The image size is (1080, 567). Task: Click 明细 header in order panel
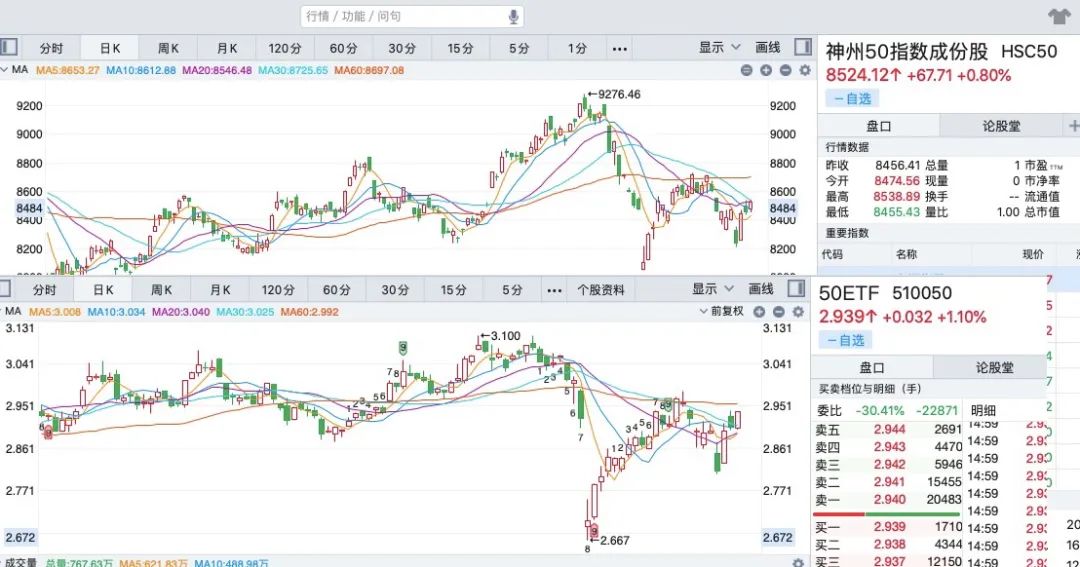[x=984, y=411]
